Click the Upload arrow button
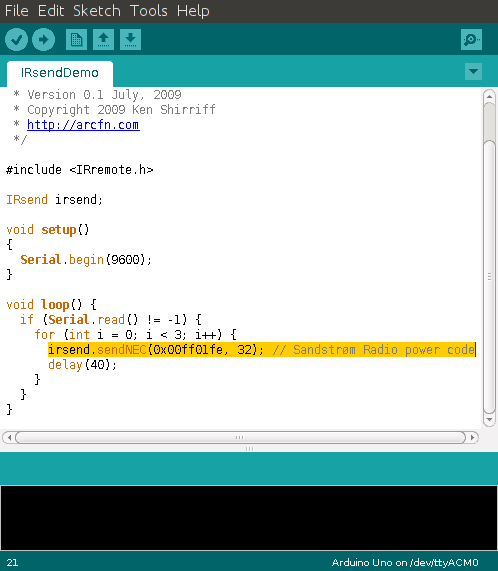The width and height of the screenshot is (498, 571). pyautogui.click(x=43, y=39)
